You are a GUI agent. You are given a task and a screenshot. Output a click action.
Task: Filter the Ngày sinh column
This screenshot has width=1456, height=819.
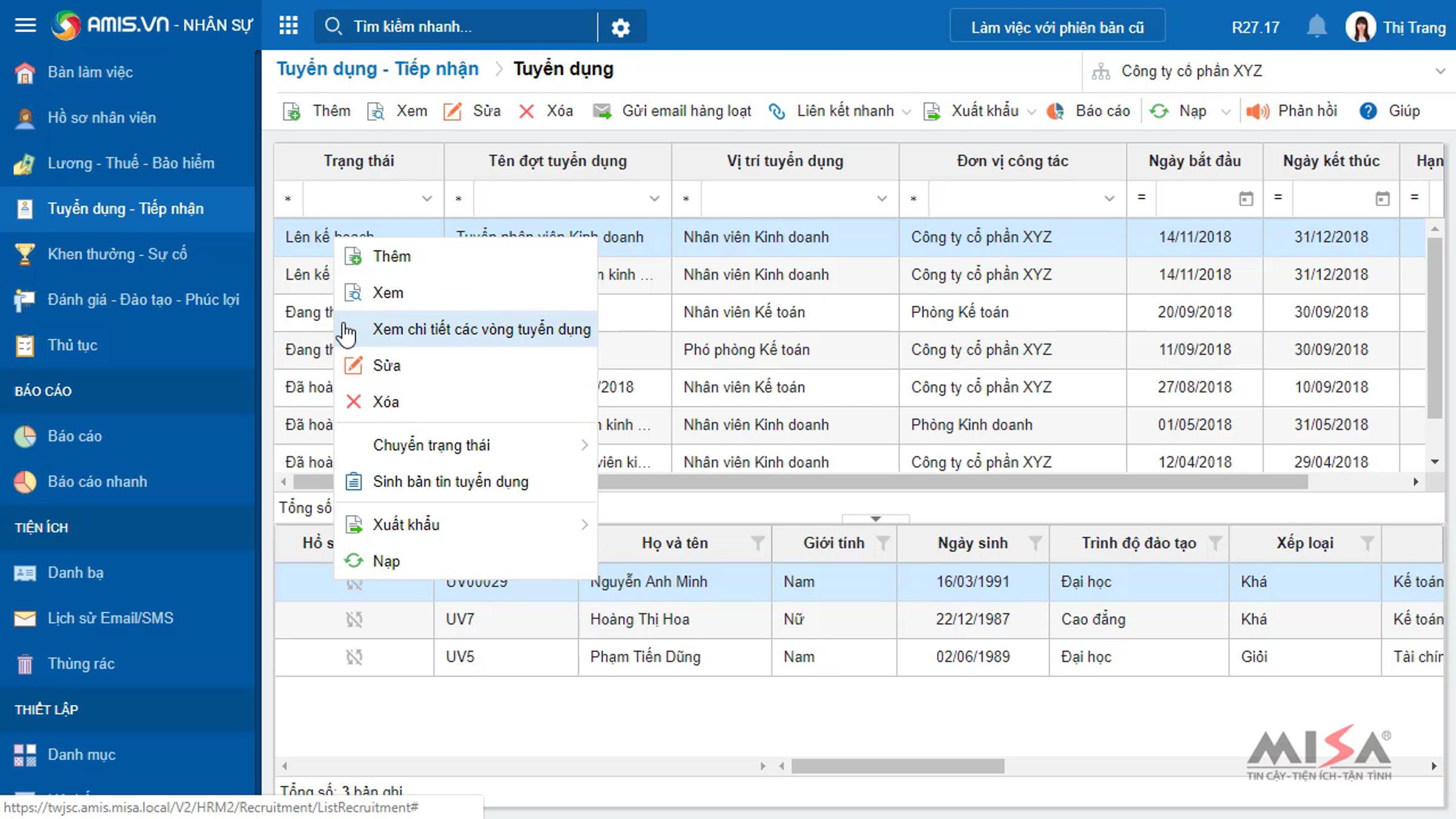[x=1035, y=543]
